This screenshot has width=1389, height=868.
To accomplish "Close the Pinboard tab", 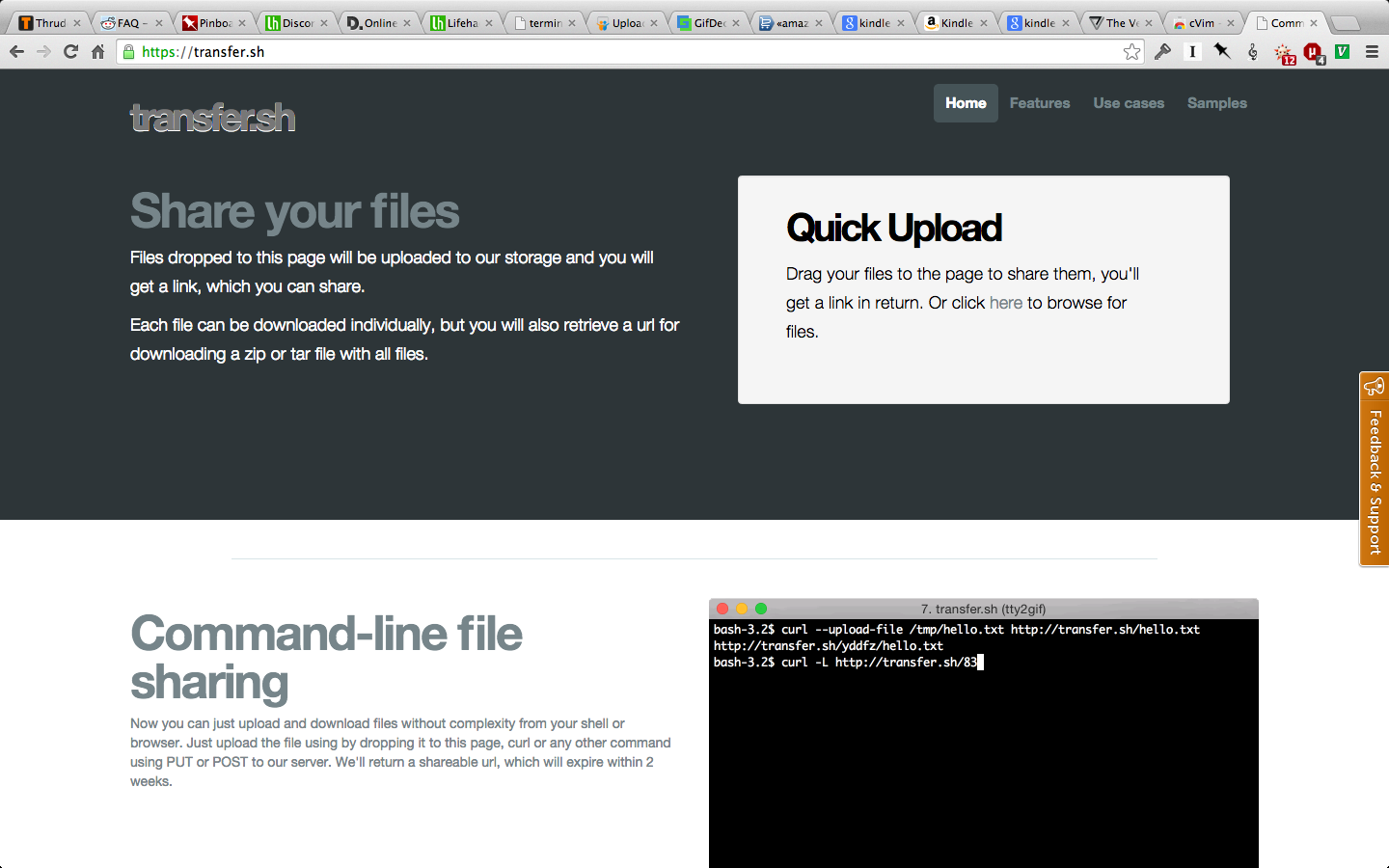I will coord(242,23).
